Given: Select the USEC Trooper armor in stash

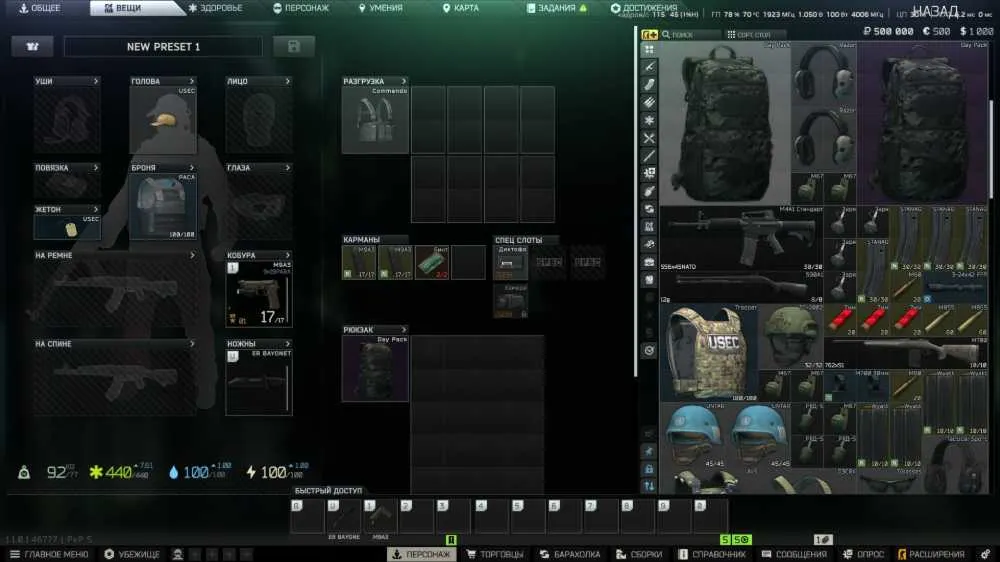Looking at the screenshot, I should [x=709, y=352].
